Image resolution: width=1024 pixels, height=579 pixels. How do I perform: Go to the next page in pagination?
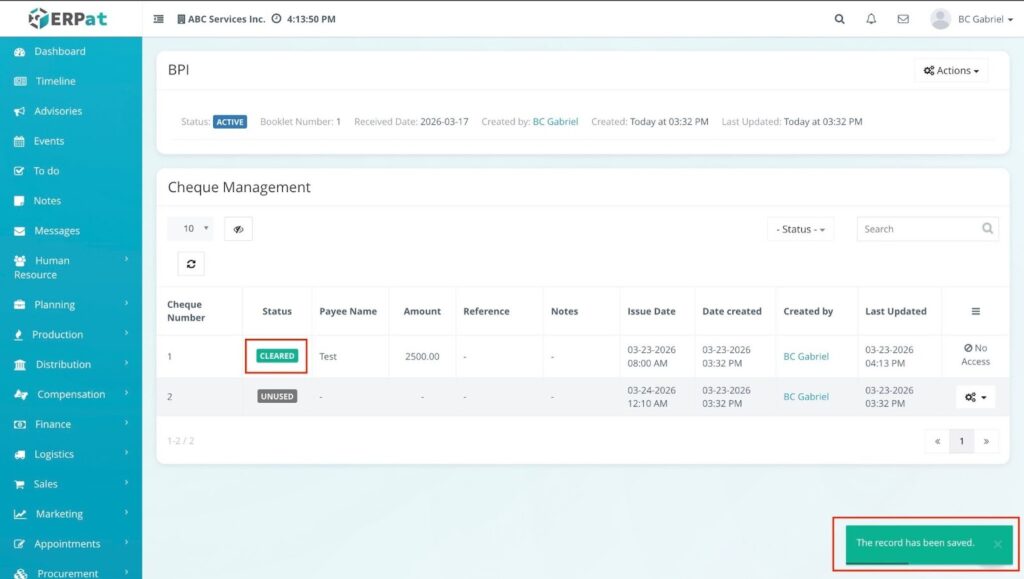986,441
